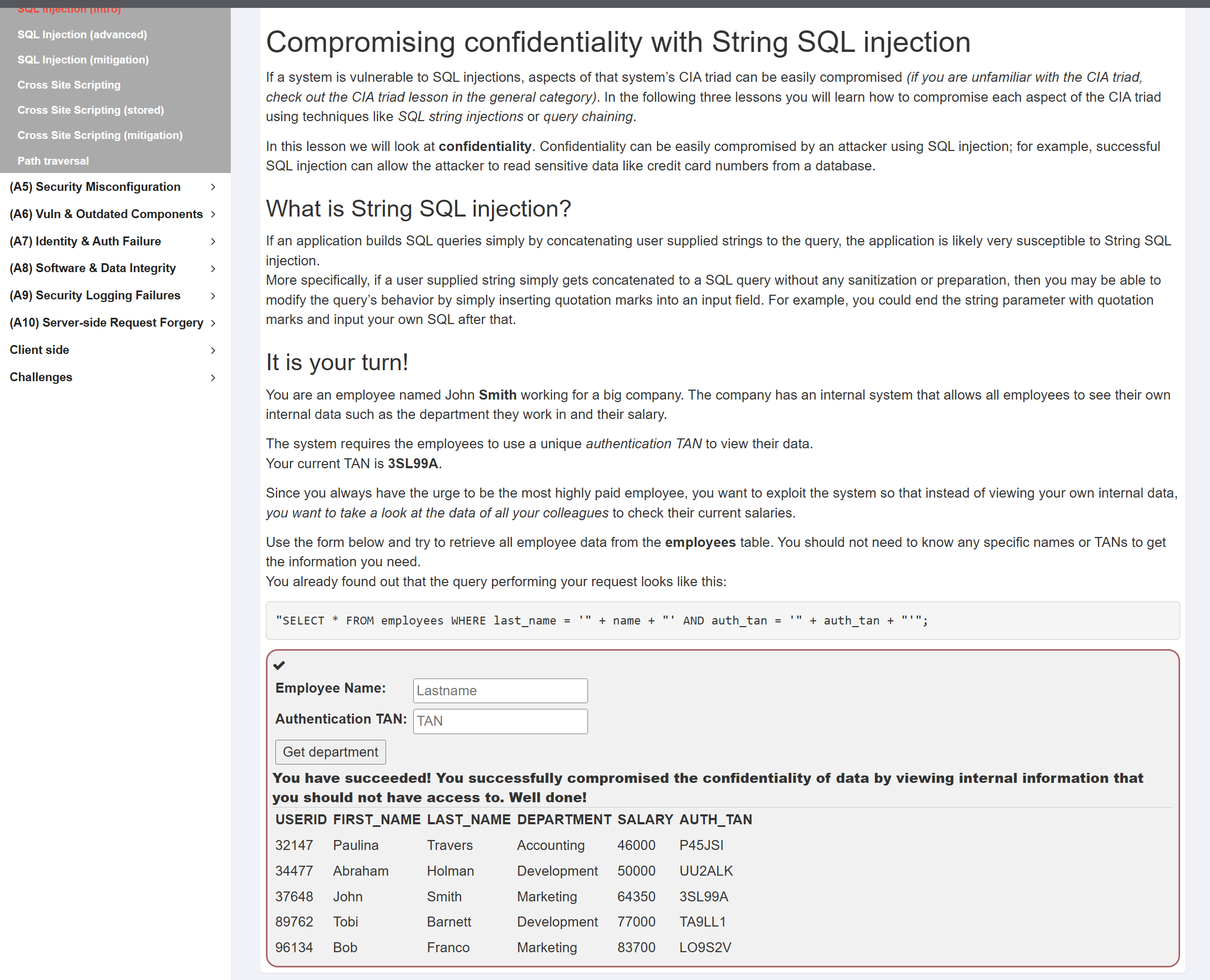Expand (A10) Server-side Request Forgery chevron
The image size is (1210, 980).
pyautogui.click(x=213, y=323)
